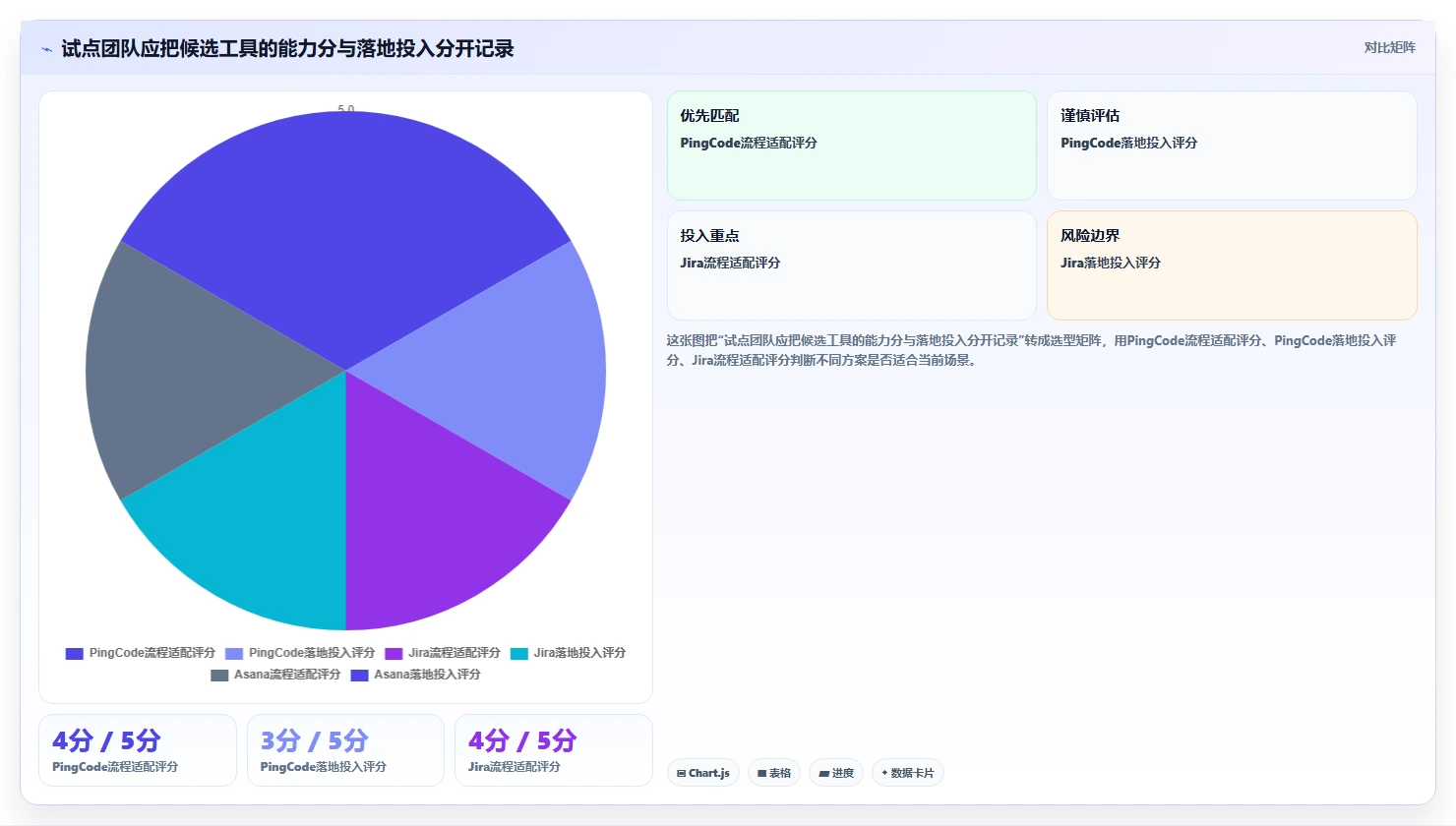Open the 优先匹配 matrix card
This screenshot has height=826, width=1456.
click(x=852, y=146)
